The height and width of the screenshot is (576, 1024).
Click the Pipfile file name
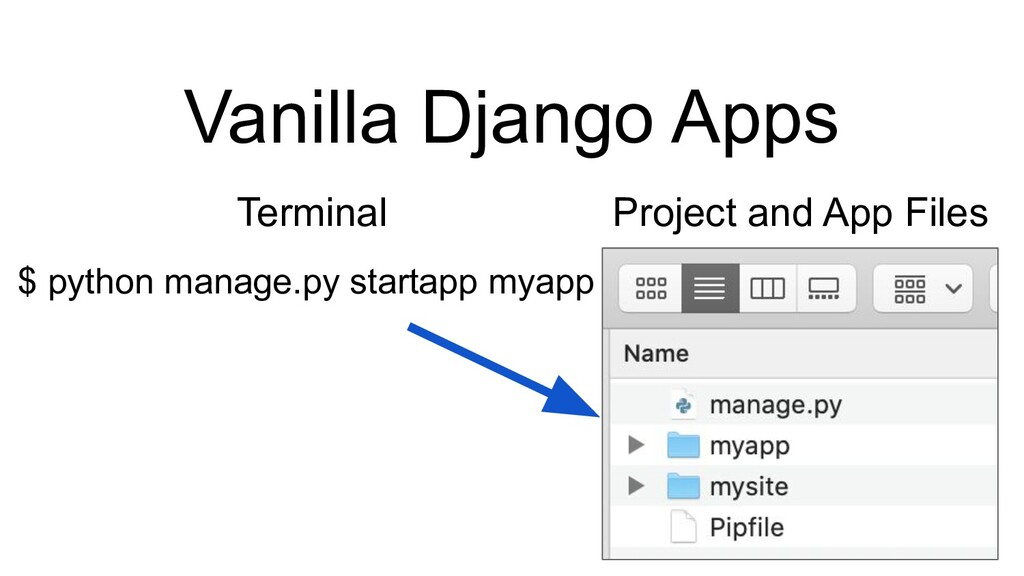pos(746,528)
